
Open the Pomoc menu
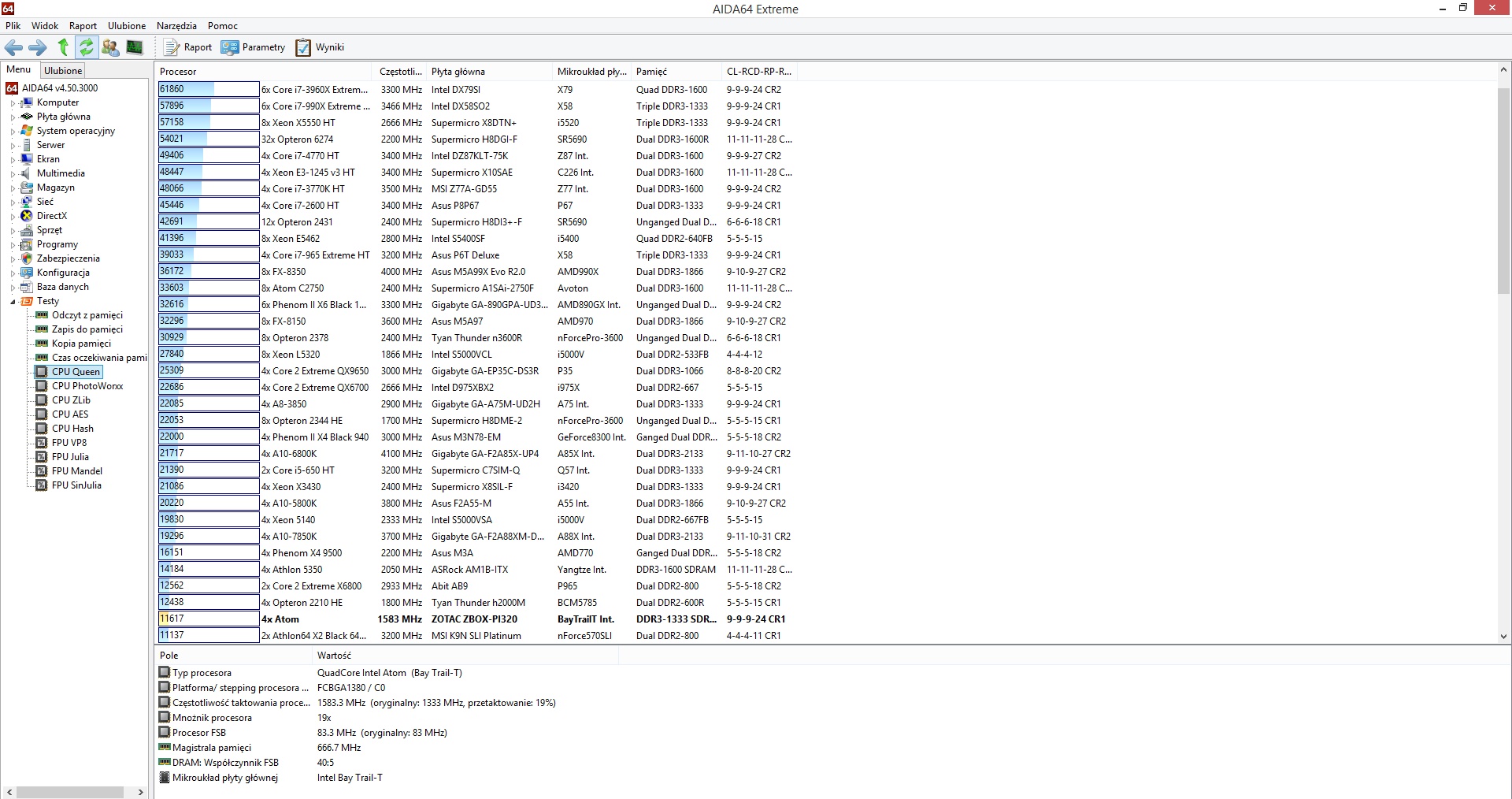tap(223, 26)
